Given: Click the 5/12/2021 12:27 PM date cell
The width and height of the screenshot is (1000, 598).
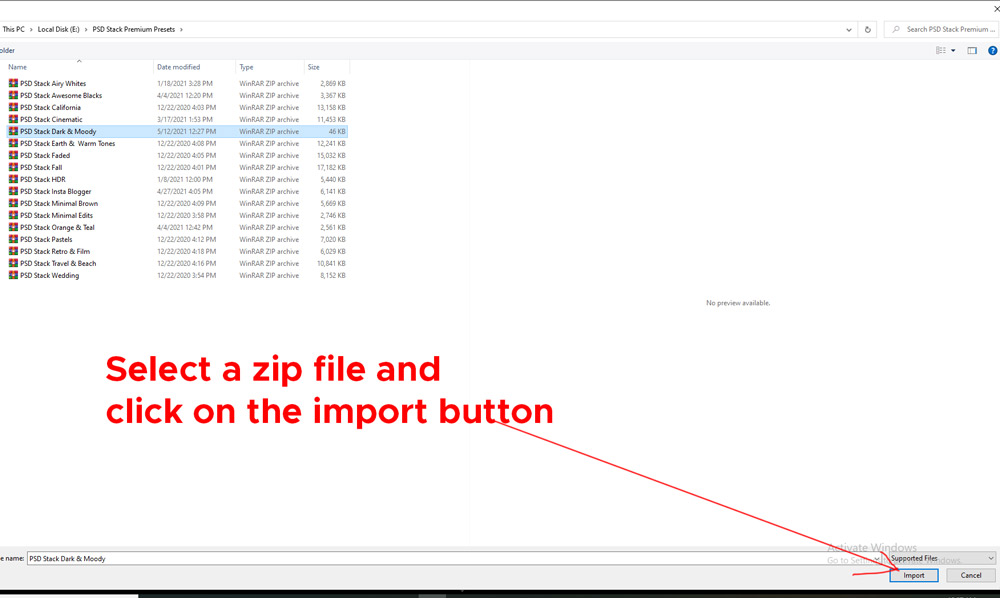Looking at the screenshot, I should [186, 131].
